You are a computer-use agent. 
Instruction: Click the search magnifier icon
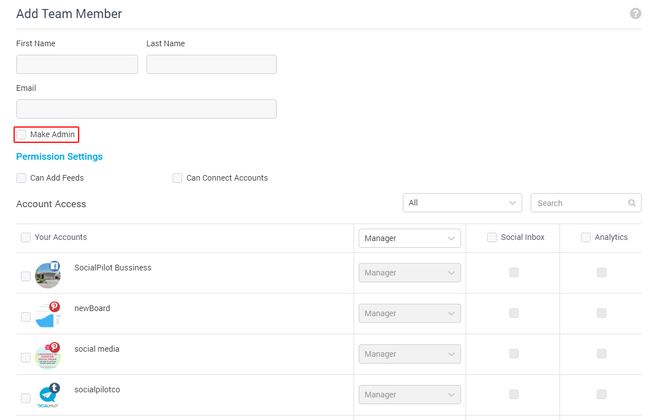pyautogui.click(x=632, y=203)
